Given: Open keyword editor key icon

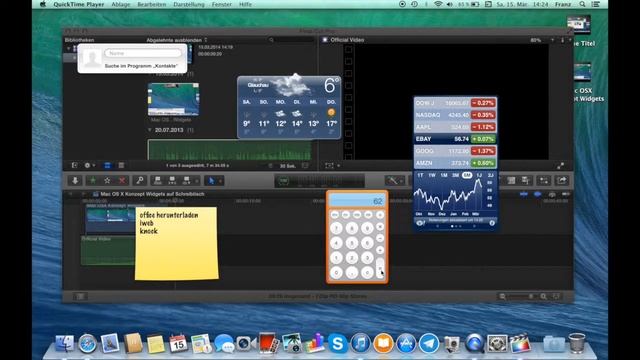Looking at the screenshot, I should click(140, 180).
